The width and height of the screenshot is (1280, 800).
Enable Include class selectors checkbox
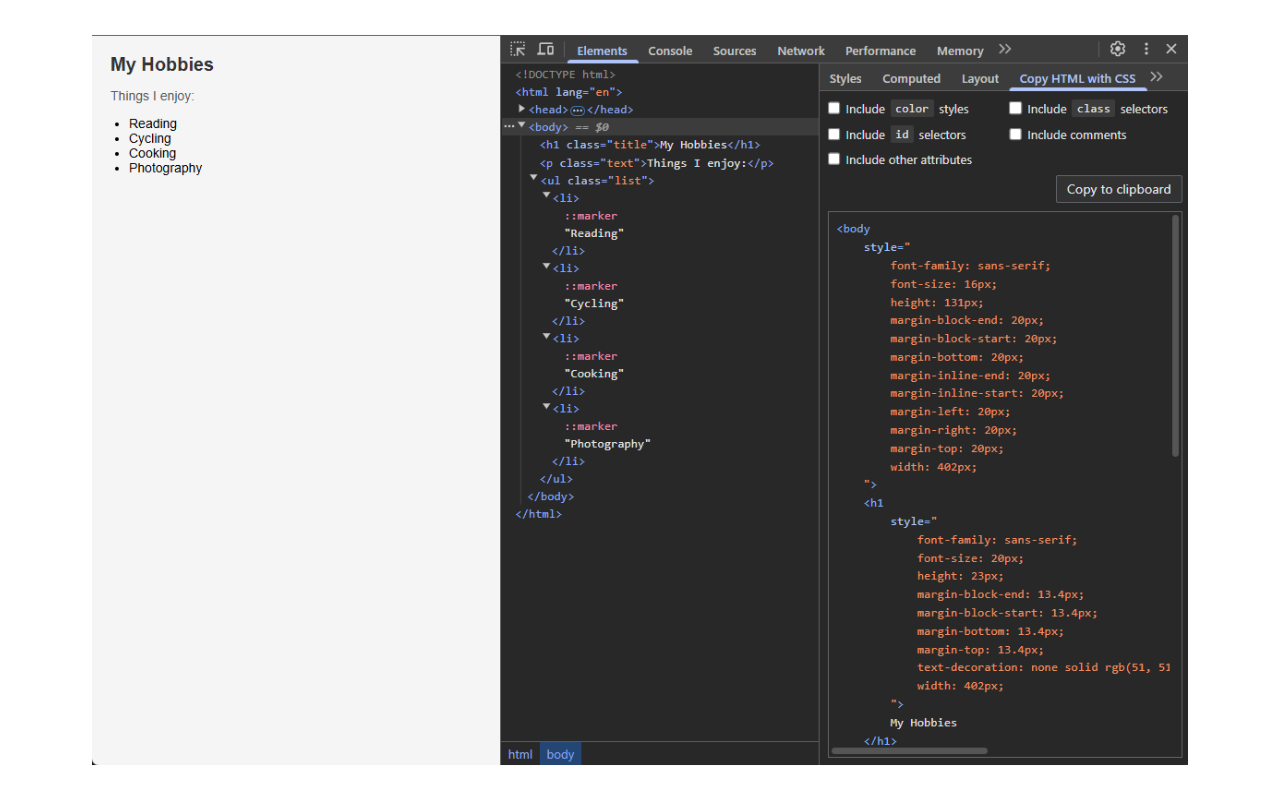(x=1015, y=109)
